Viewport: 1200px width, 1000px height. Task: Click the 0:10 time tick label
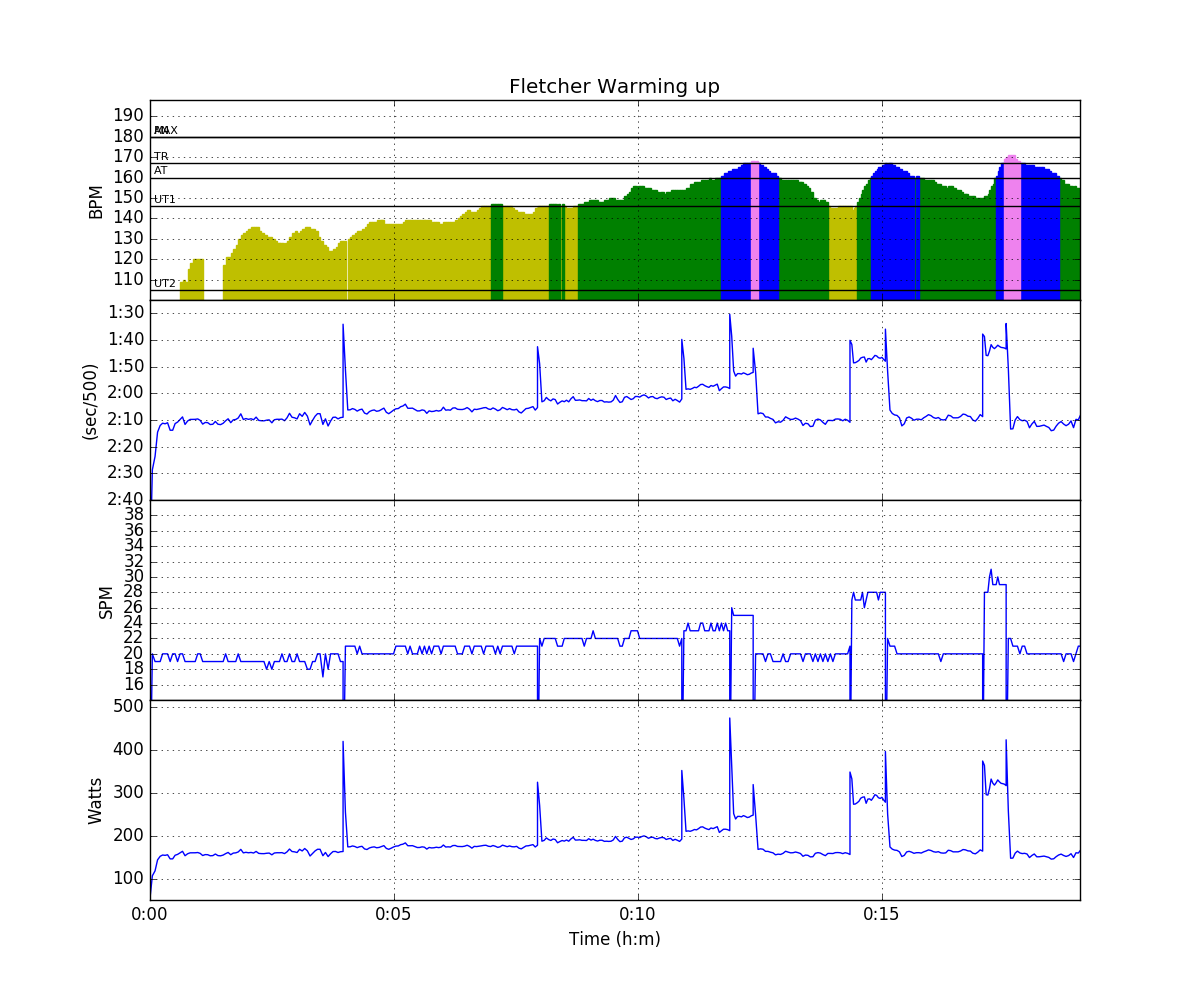click(x=638, y=914)
